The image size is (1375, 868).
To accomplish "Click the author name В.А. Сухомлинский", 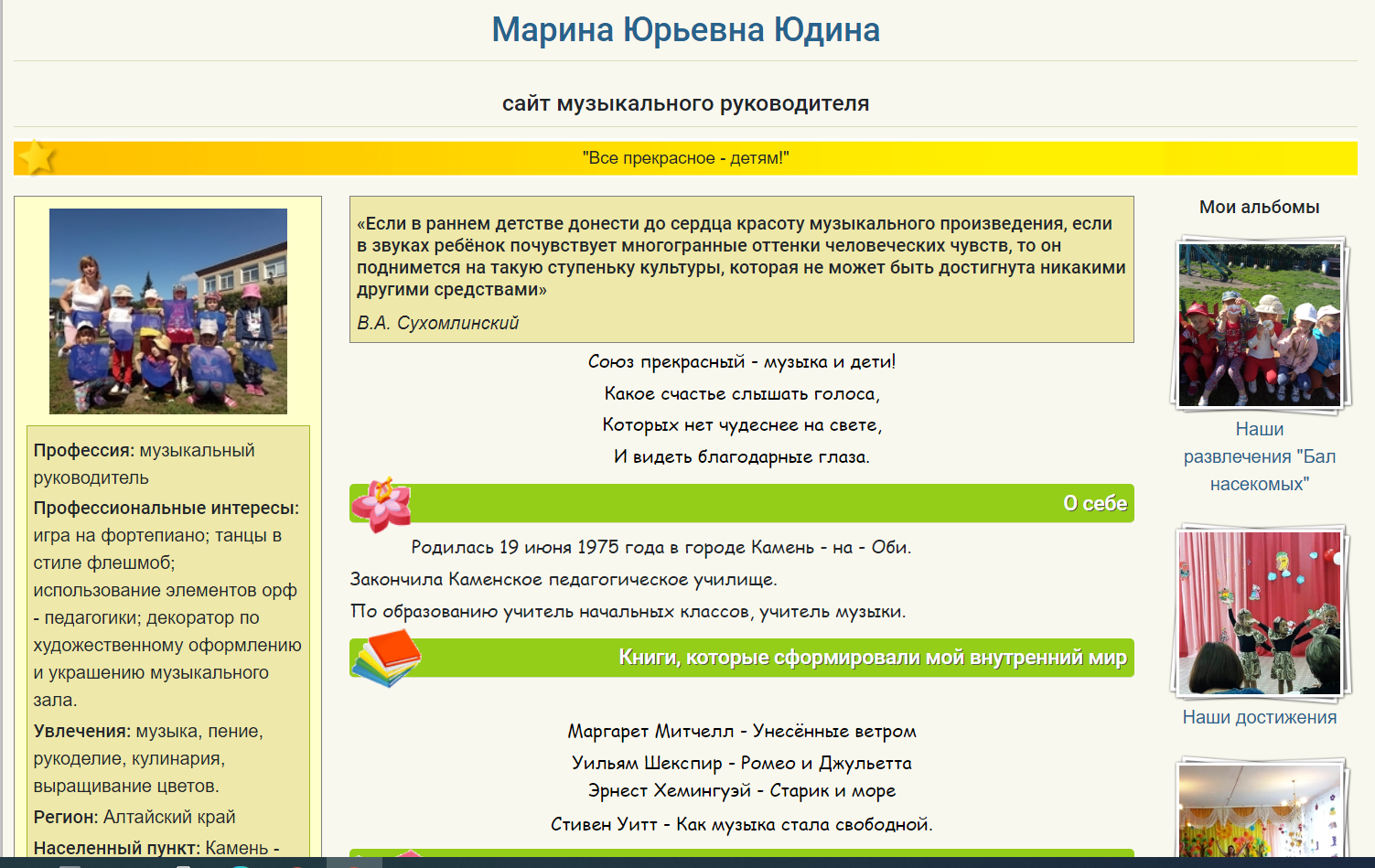I will point(437,323).
